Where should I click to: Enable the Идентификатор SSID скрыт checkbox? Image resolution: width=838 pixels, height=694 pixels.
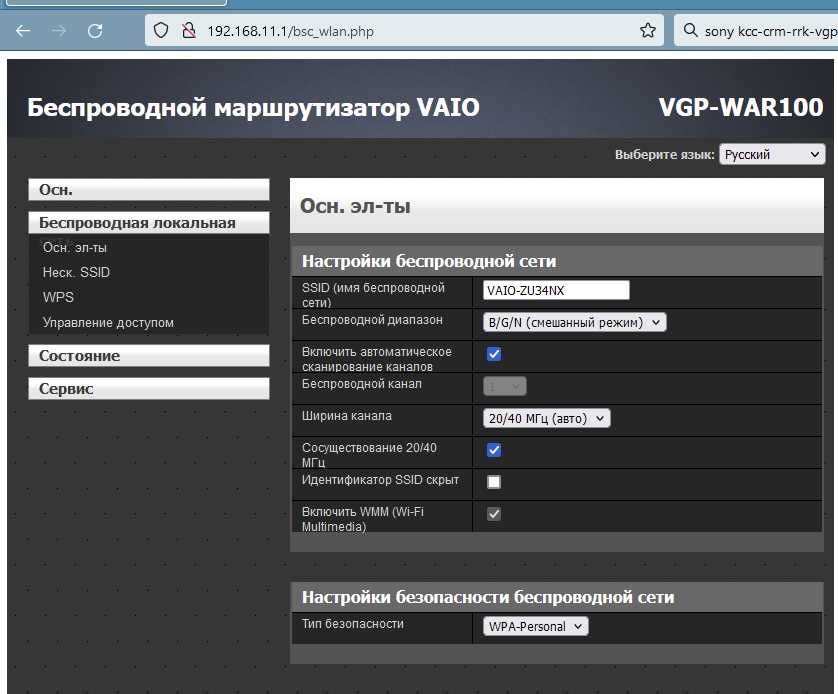click(x=494, y=482)
